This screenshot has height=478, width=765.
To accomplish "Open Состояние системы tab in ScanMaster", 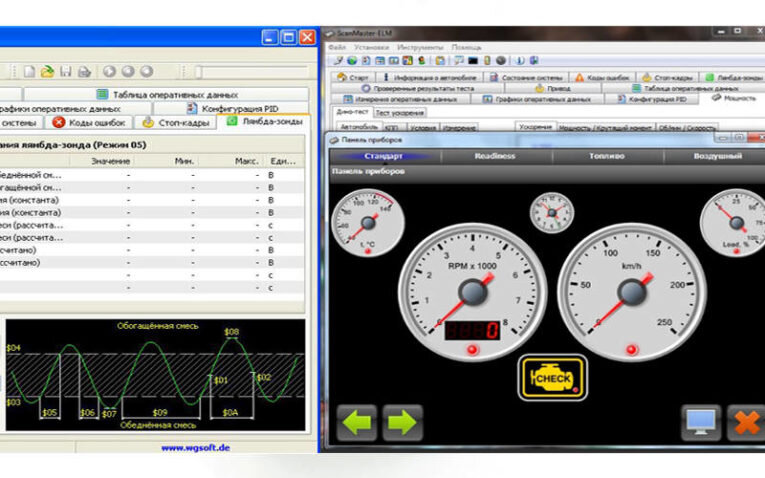I will [526, 77].
